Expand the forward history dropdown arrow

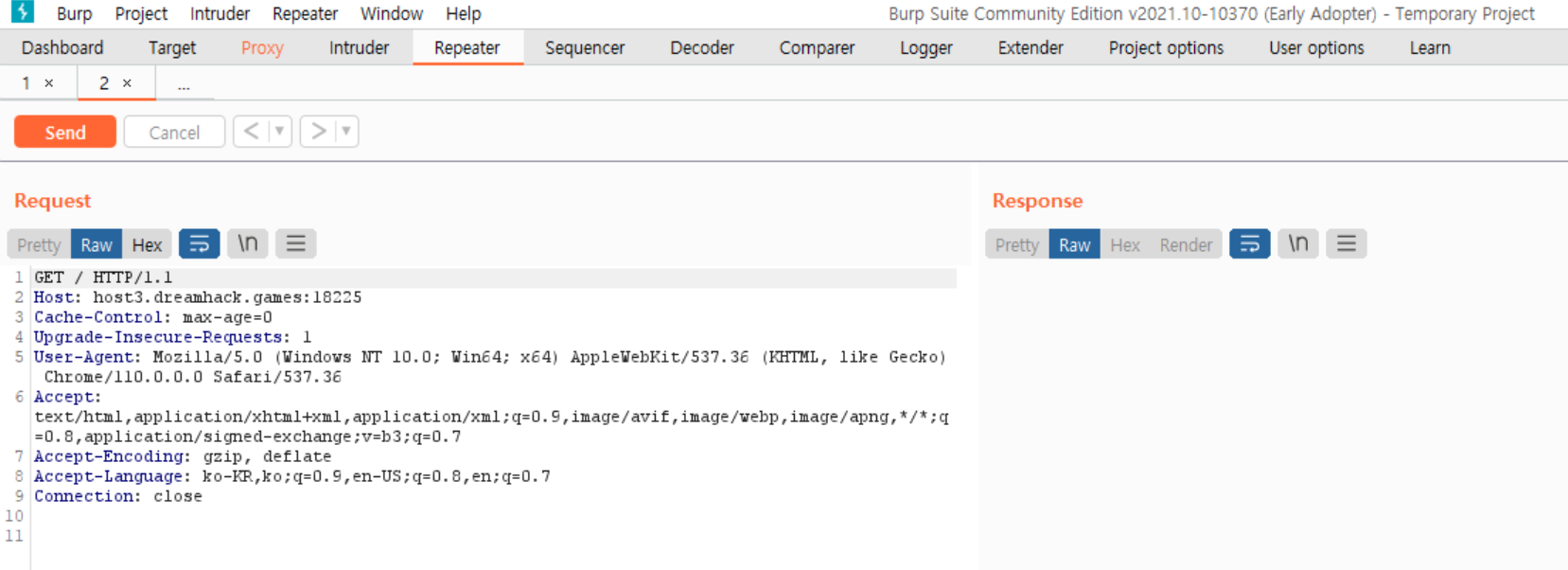point(346,132)
